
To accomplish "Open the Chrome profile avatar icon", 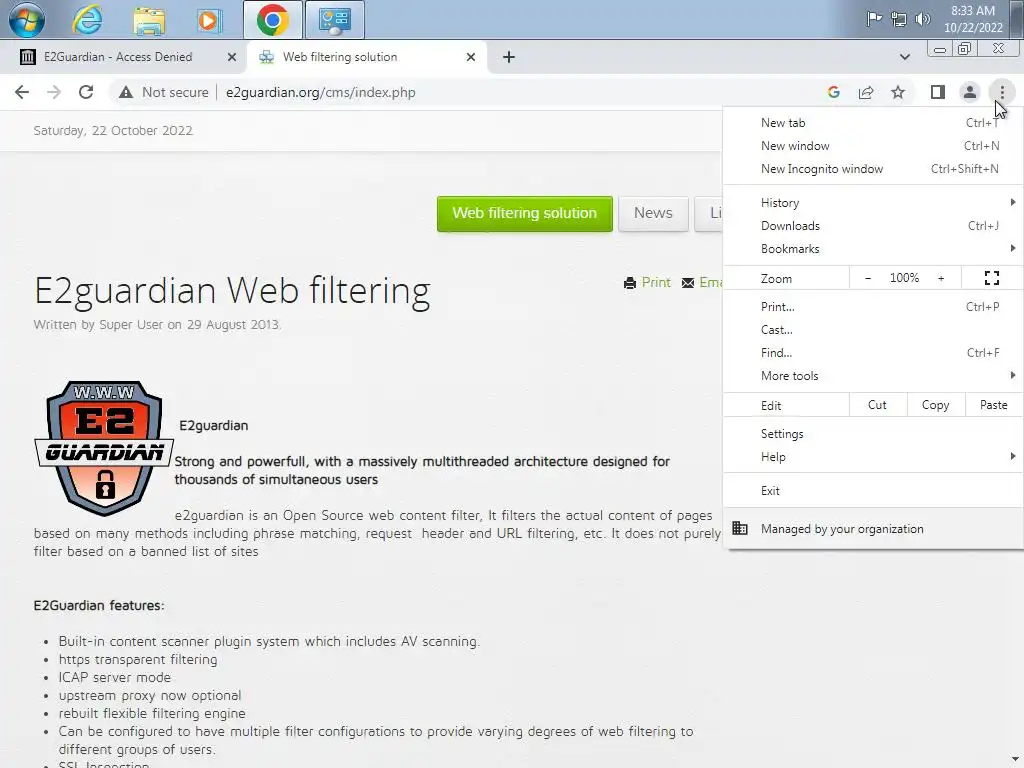I will (970, 92).
